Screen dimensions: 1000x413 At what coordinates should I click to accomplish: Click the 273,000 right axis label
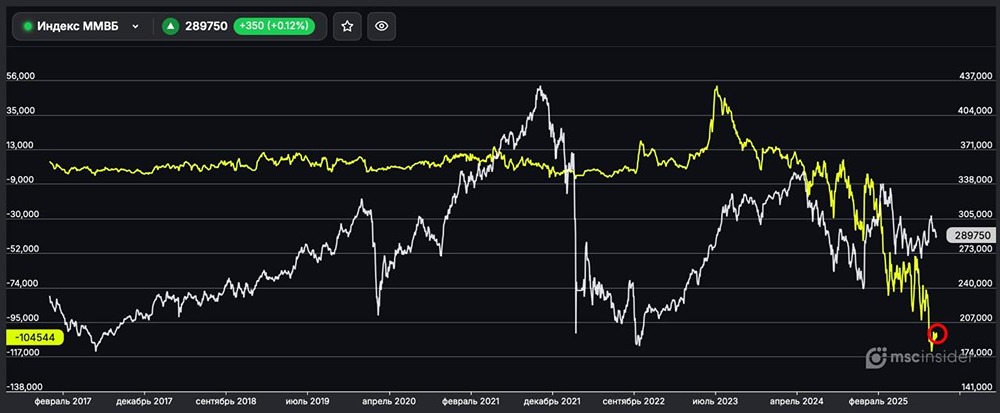click(x=976, y=249)
